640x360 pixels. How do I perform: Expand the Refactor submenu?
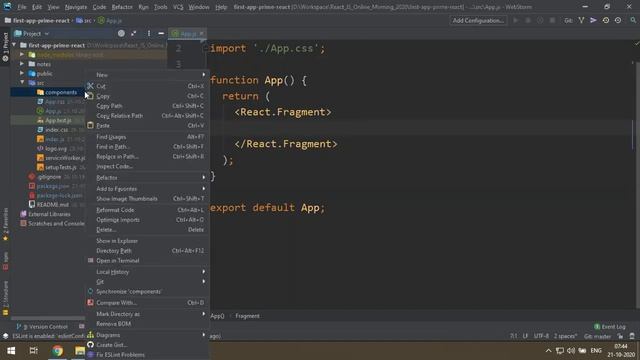147,178
